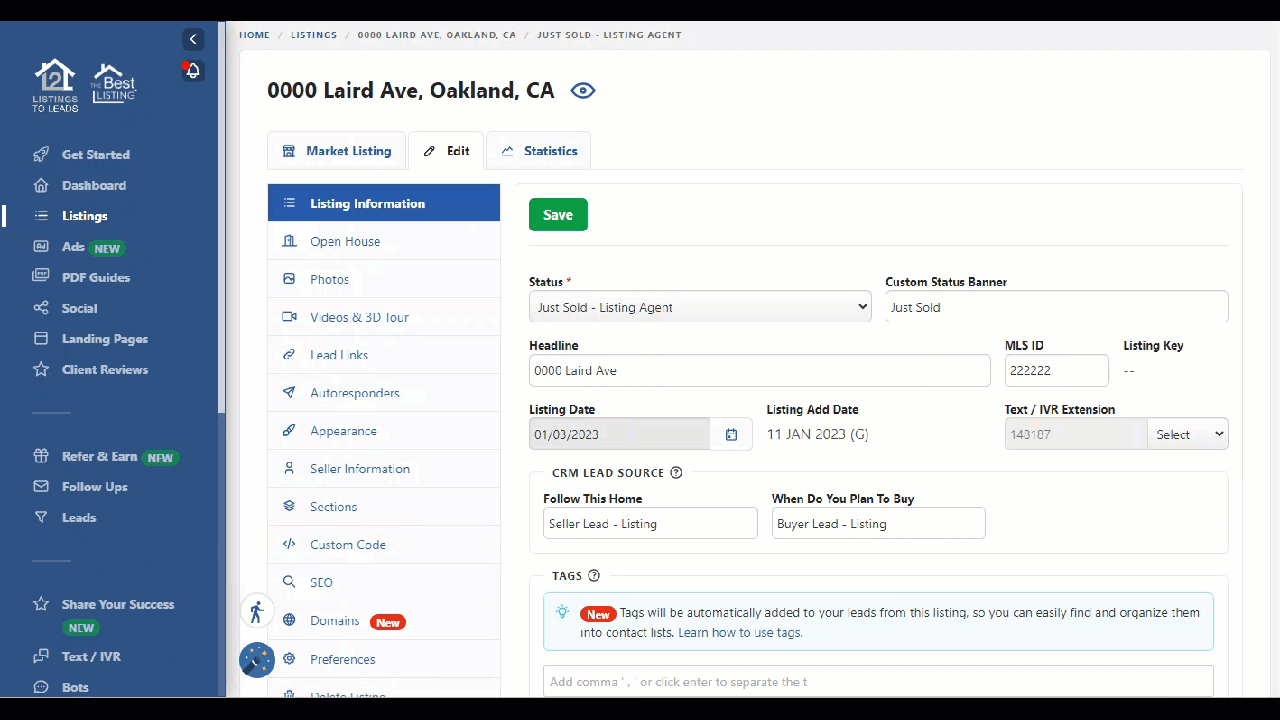Switch to the Market Listing tab
The width and height of the screenshot is (1280, 720).
coord(337,150)
